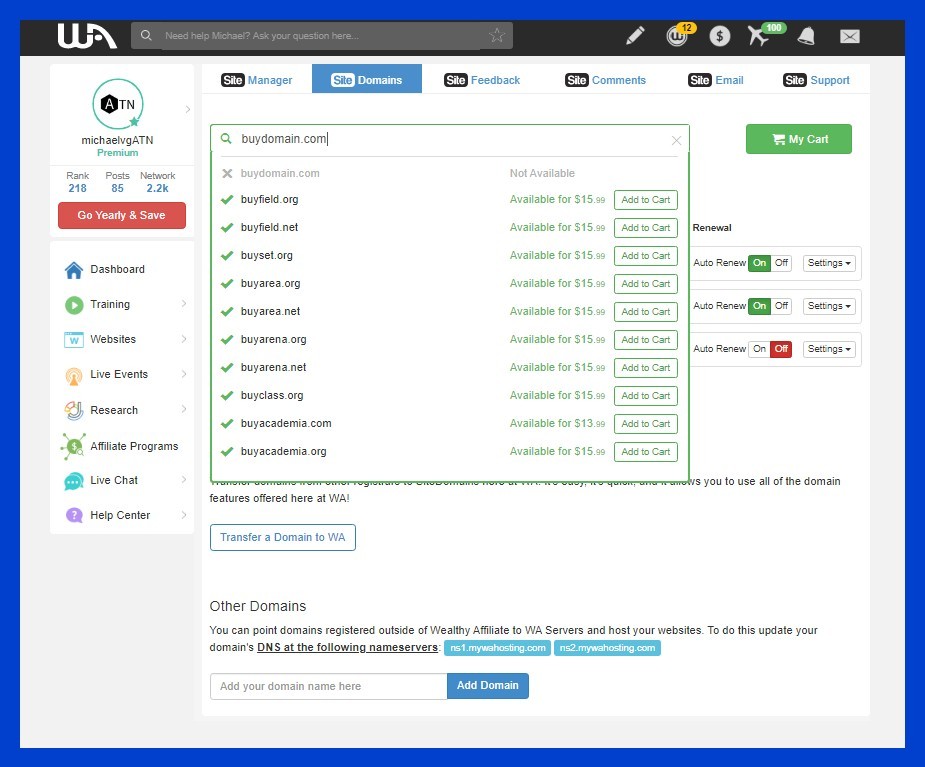The image size is (925, 767).
Task: Click the domain search magnifier icon
Action: 226,139
